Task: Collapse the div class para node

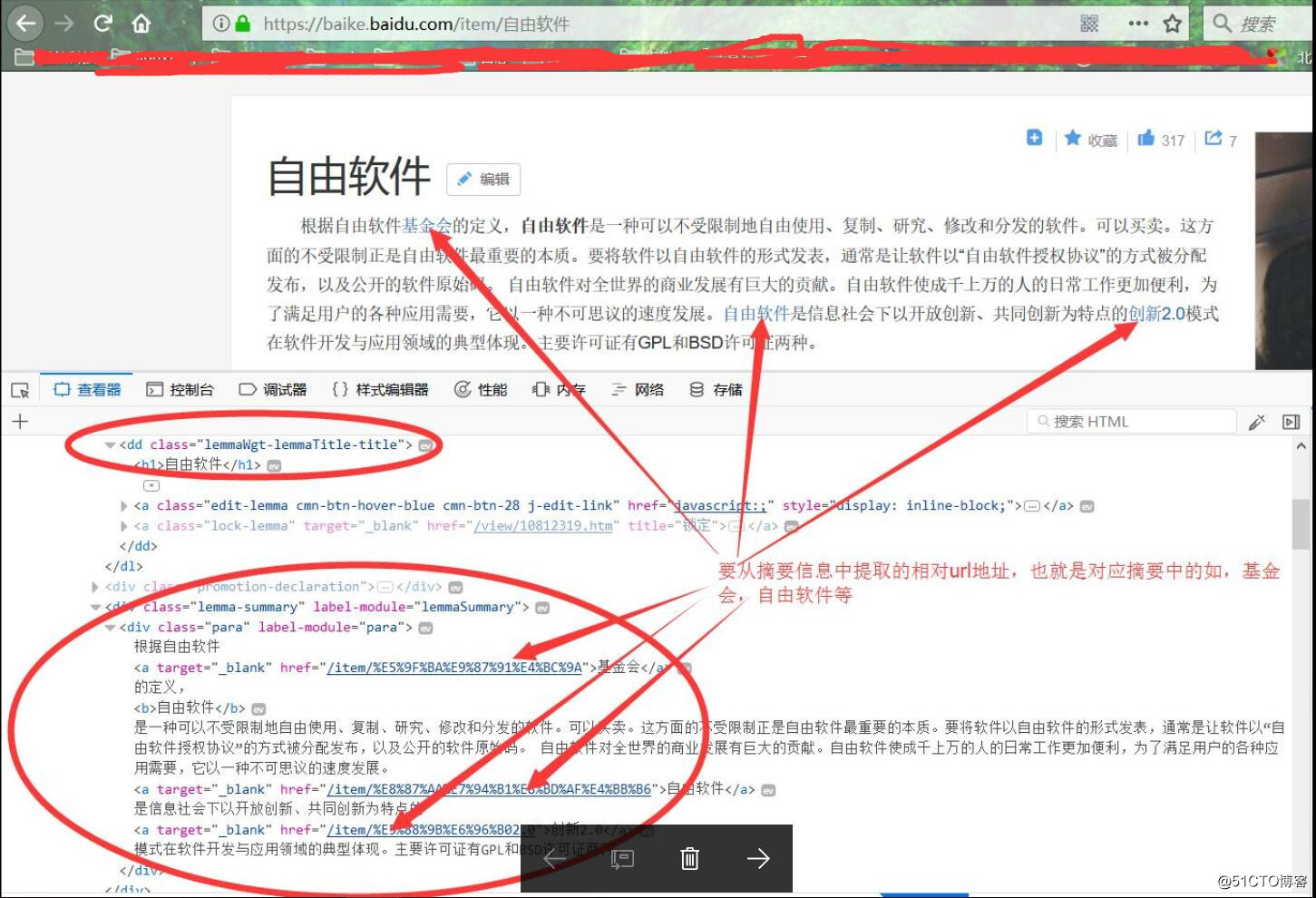Action: (110, 628)
